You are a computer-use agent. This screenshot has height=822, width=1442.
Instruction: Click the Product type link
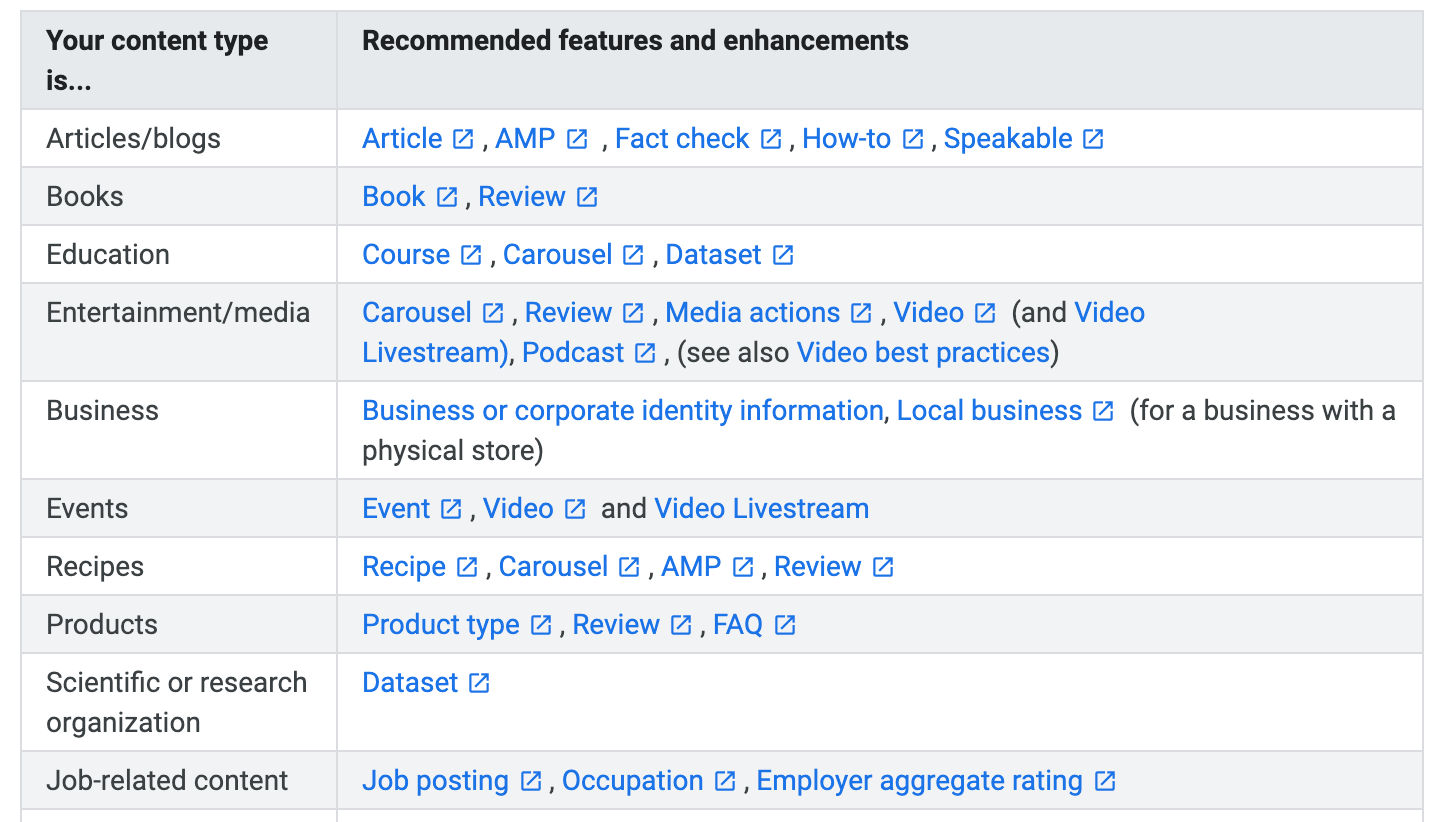441,625
